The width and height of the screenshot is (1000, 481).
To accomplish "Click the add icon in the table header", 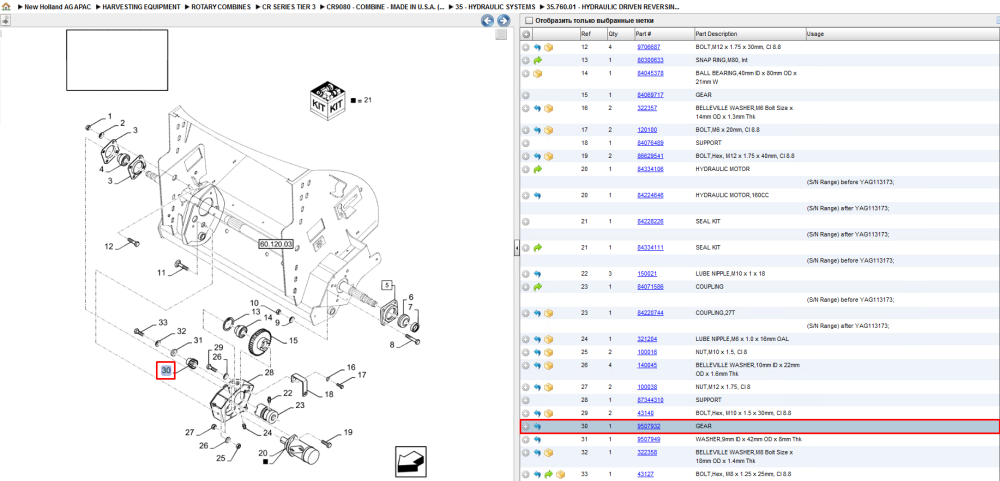I will coord(526,34).
